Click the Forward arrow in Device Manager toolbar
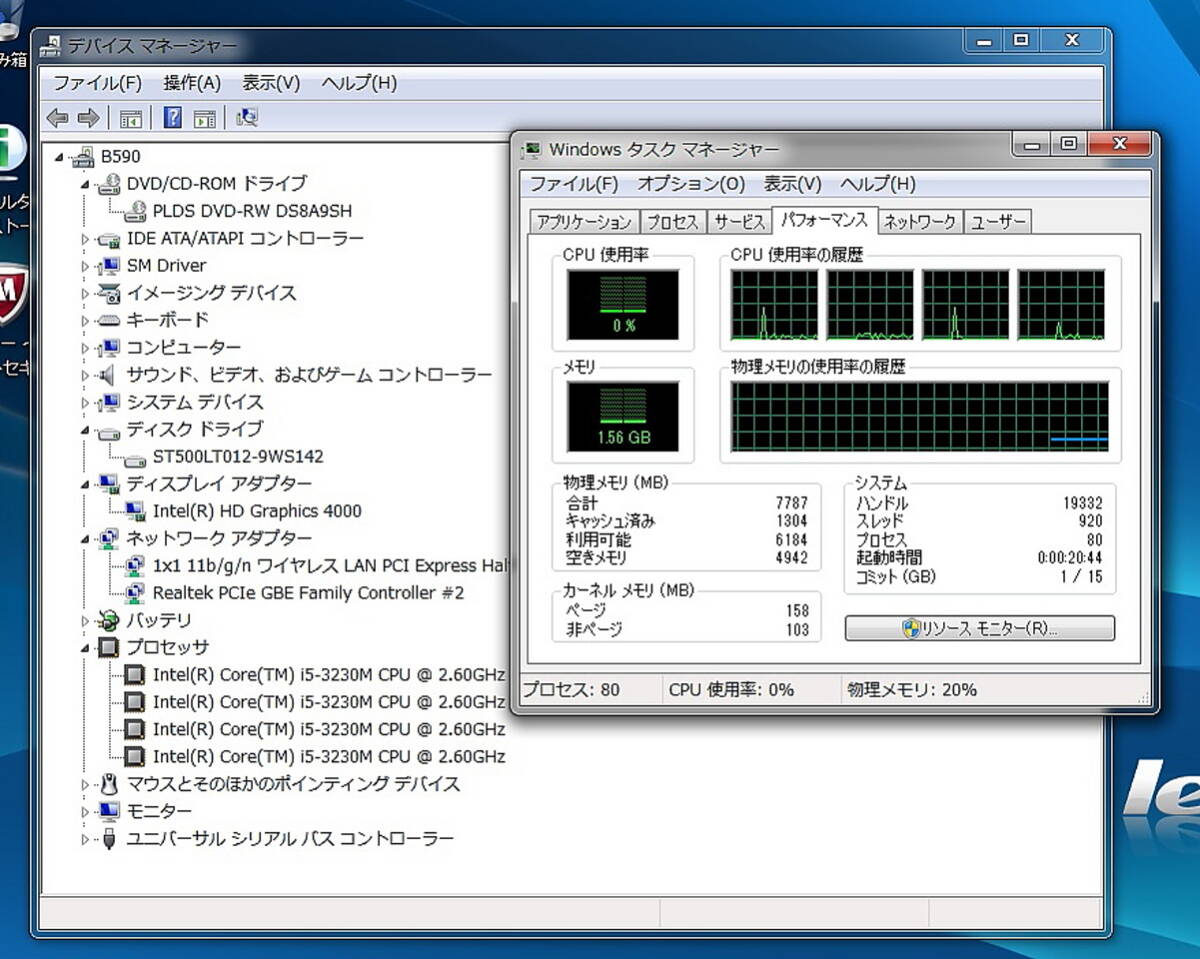Screen dimensions: 1200x959 [x=88, y=118]
